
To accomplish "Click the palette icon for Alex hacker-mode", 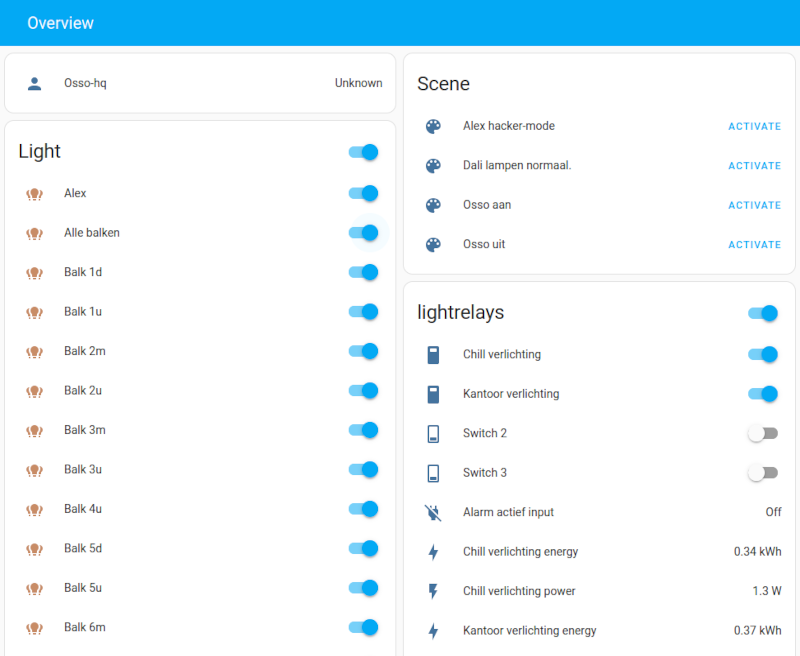I will click(433, 126).
